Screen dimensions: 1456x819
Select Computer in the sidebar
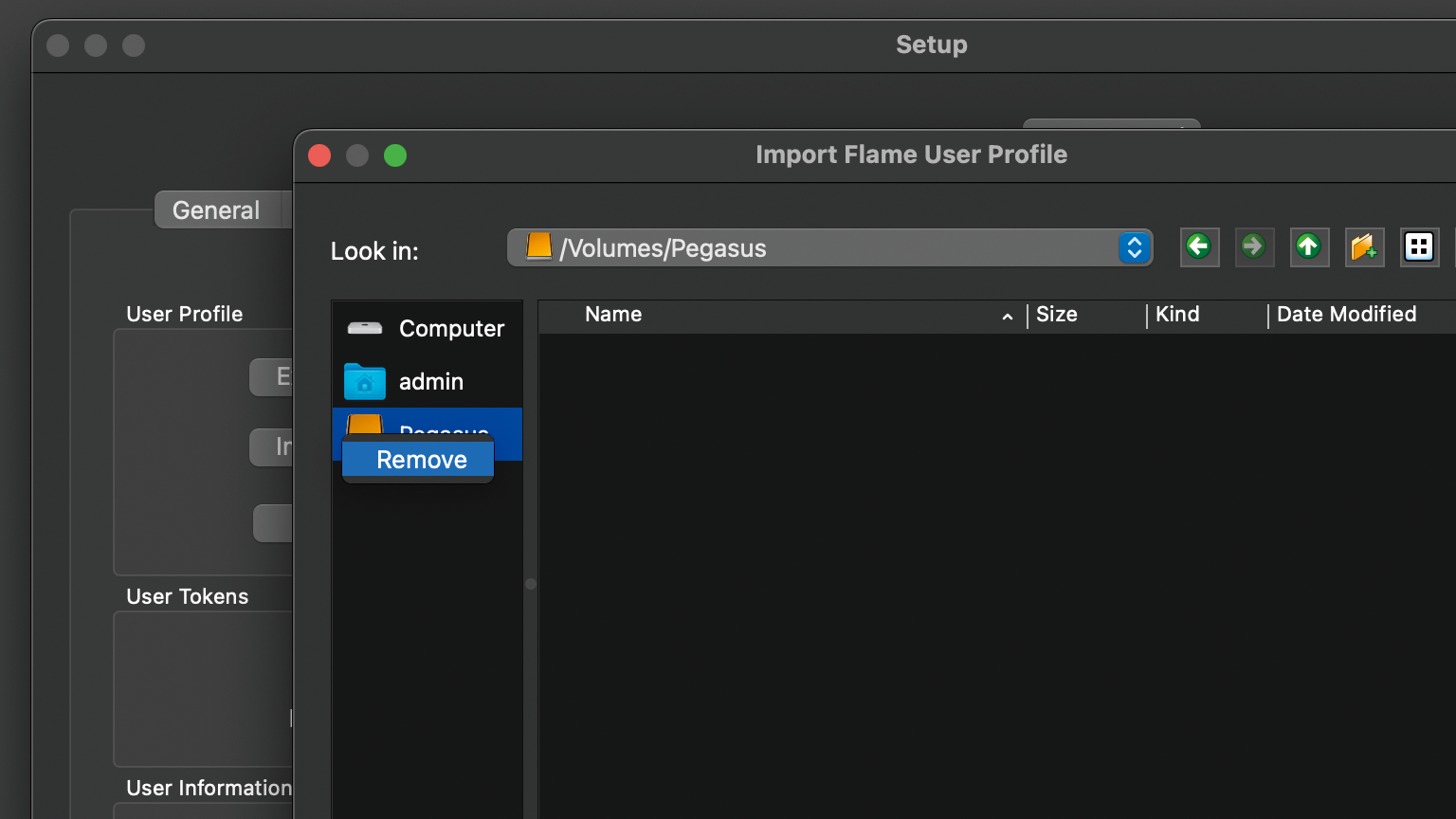[427, 329]
